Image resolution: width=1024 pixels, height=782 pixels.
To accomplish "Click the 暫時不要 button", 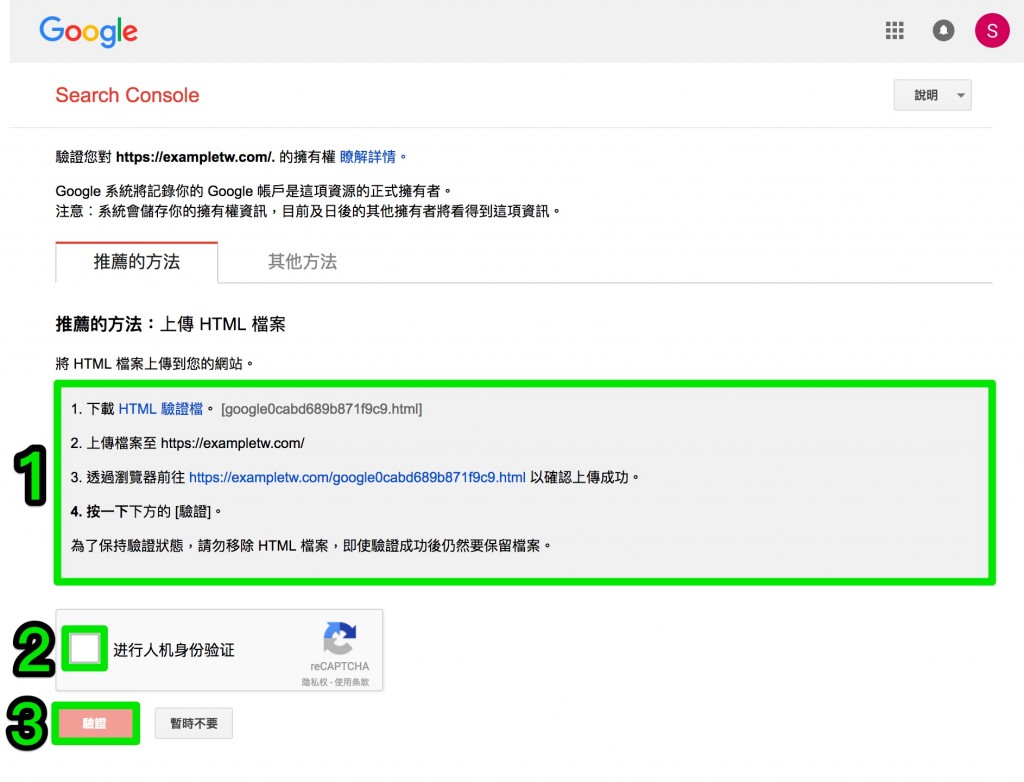I will pyautogui.click(x=194, y=723).
